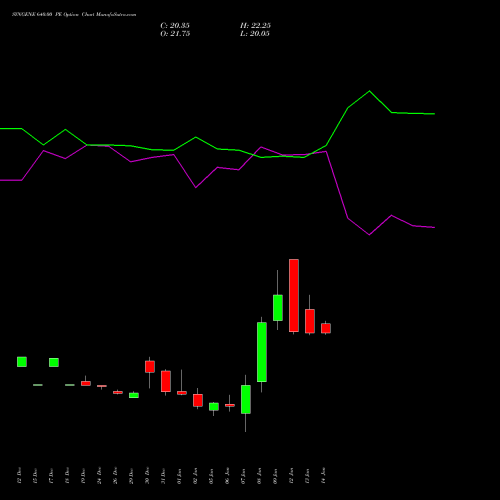Click the close price value C: 20.35
Viewport: 500px width, 500px height.
tap(175, 26)
